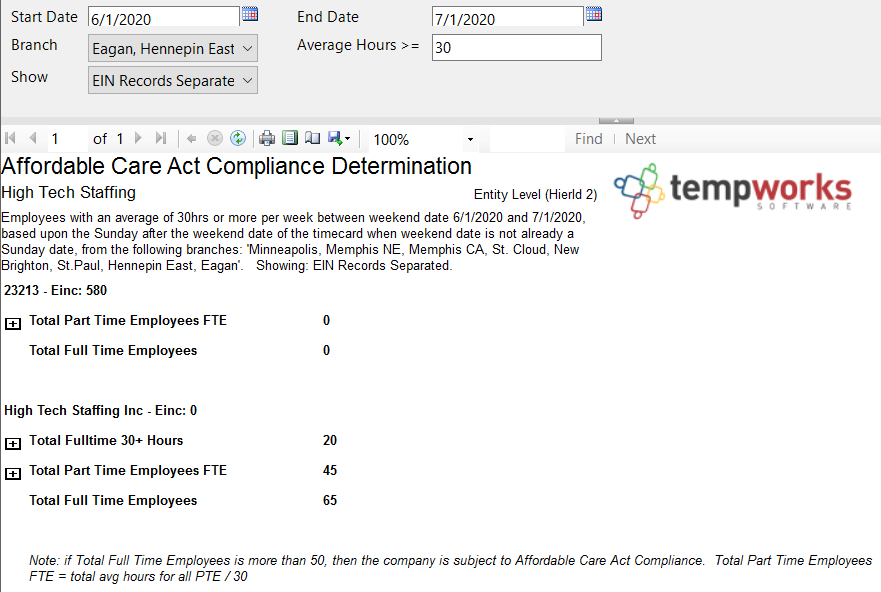
Task: Click the Affordable Care Act Compliance Determination title
Action: coord(237,166)
